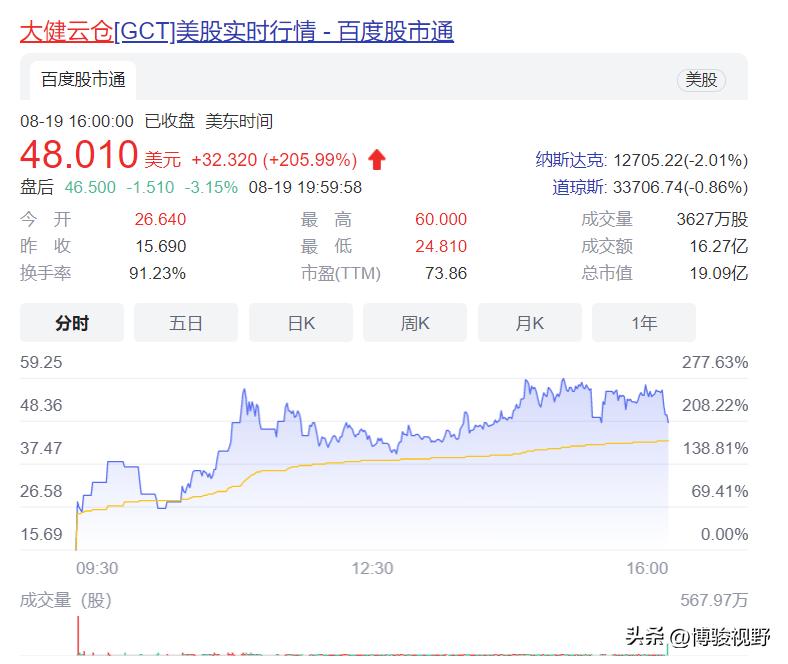Click the blue intraday price line peak
This screenshot has width=788, height=664.
pos(563,380)
